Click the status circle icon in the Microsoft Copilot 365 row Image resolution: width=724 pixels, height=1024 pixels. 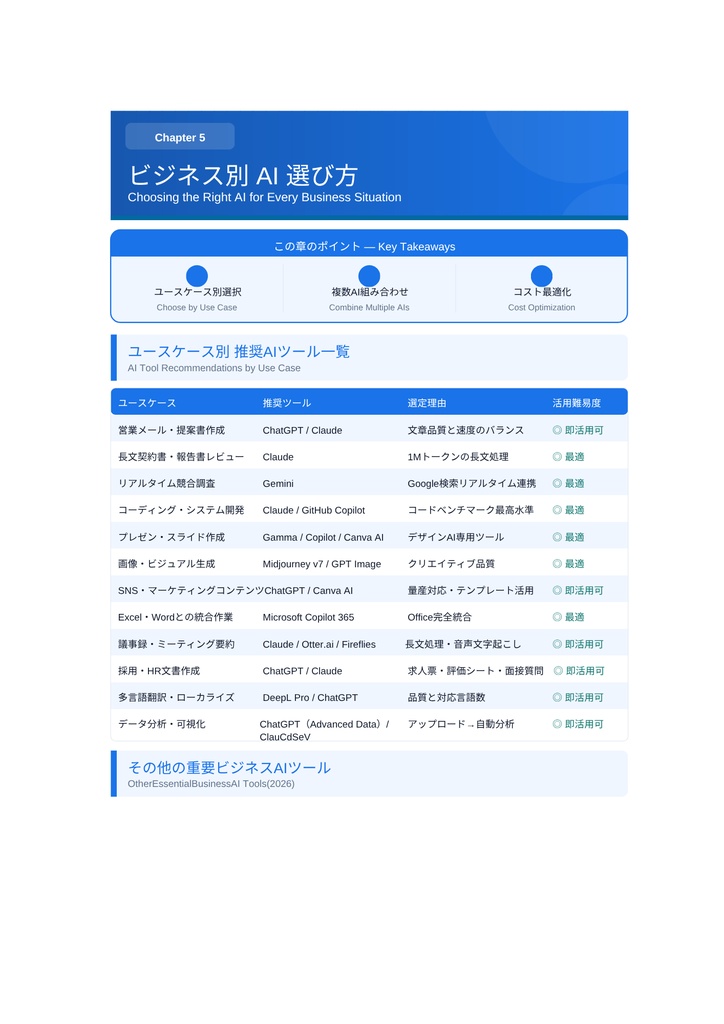(557, 617)
